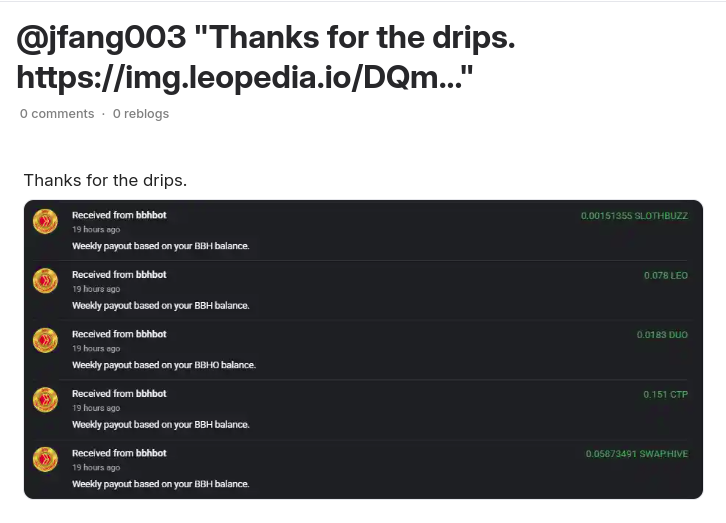Select the 0.05873491 SWAP.HIVE amount

pyautogui.click(x=637, y=454)
